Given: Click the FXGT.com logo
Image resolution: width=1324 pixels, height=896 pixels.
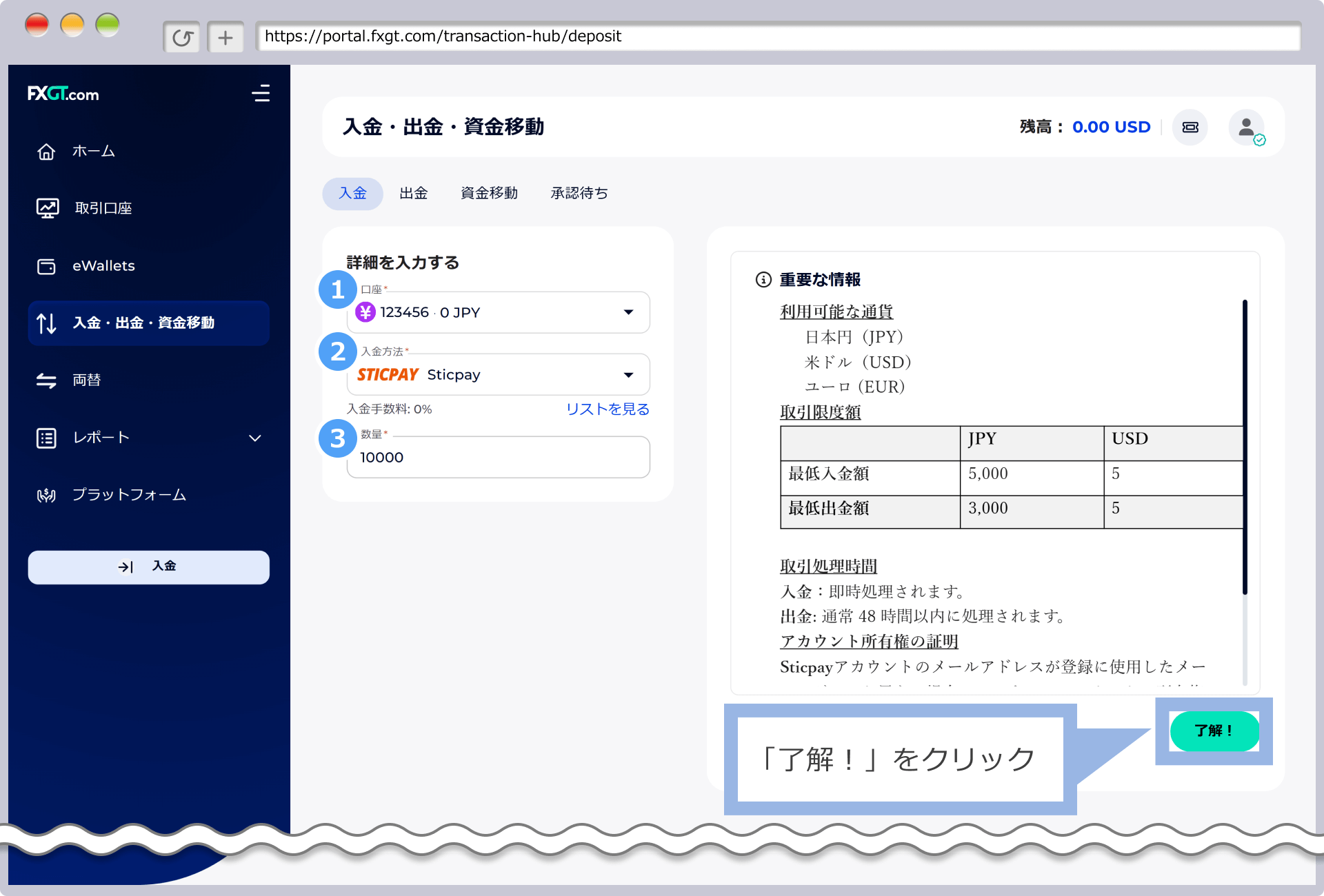Looking at the screenshot, I should click(63, 94).
